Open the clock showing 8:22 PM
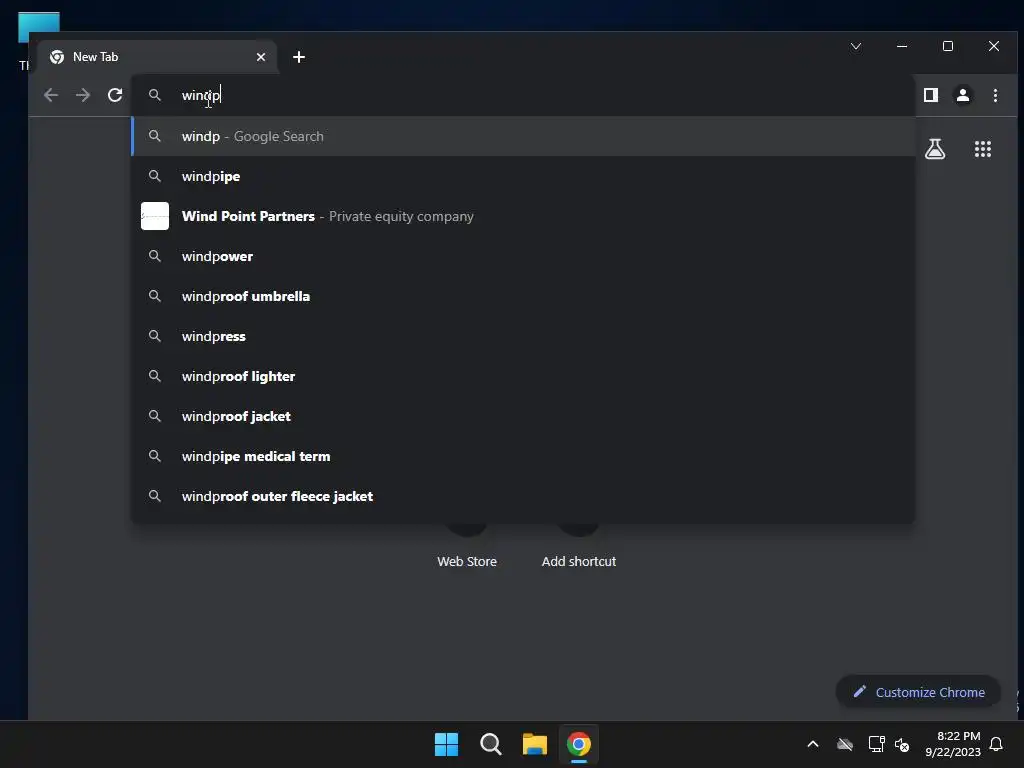The height and width of the screenshot is (768, 1024). (953, 744)
